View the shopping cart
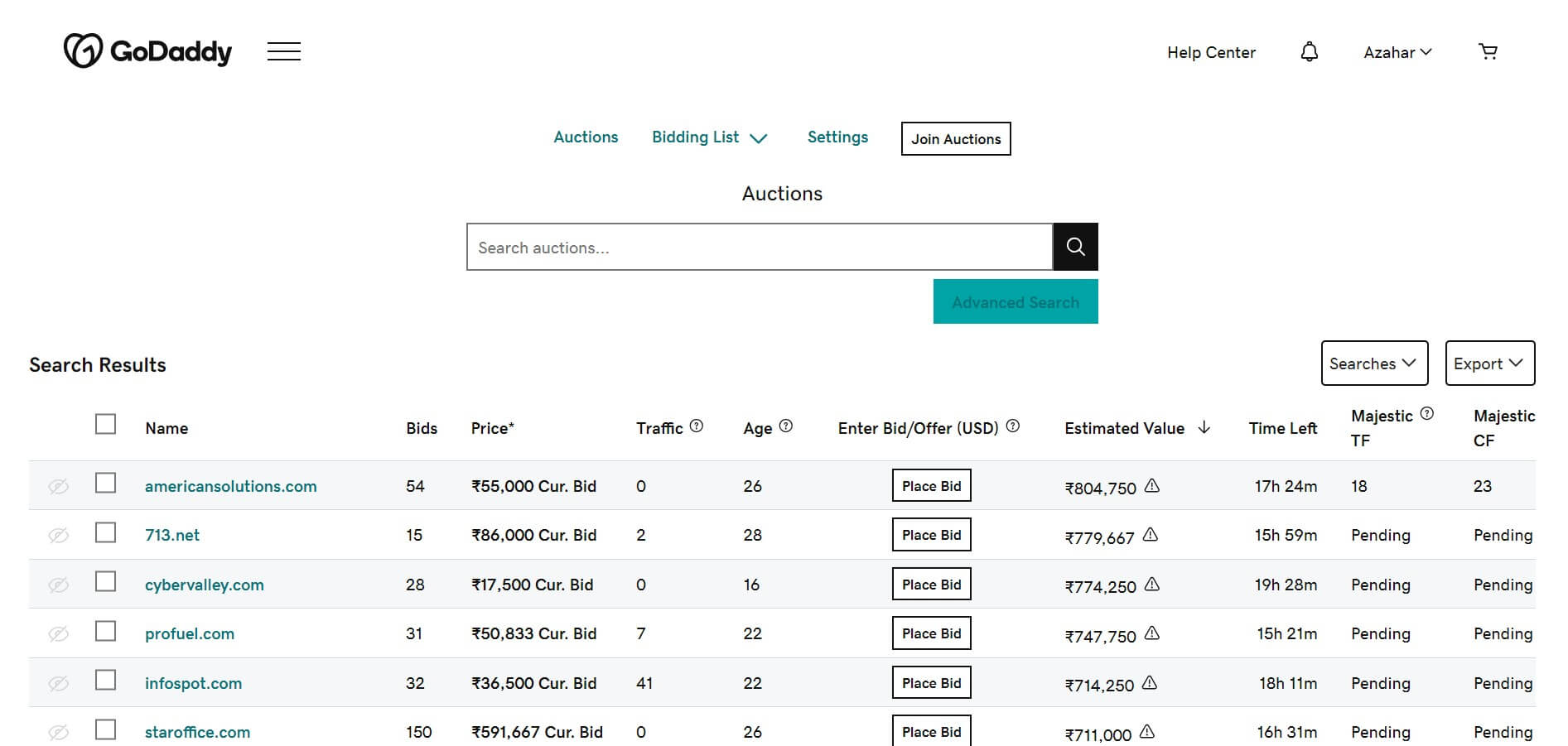This screenshot has width=1568, height=746. coord(1488,51)
